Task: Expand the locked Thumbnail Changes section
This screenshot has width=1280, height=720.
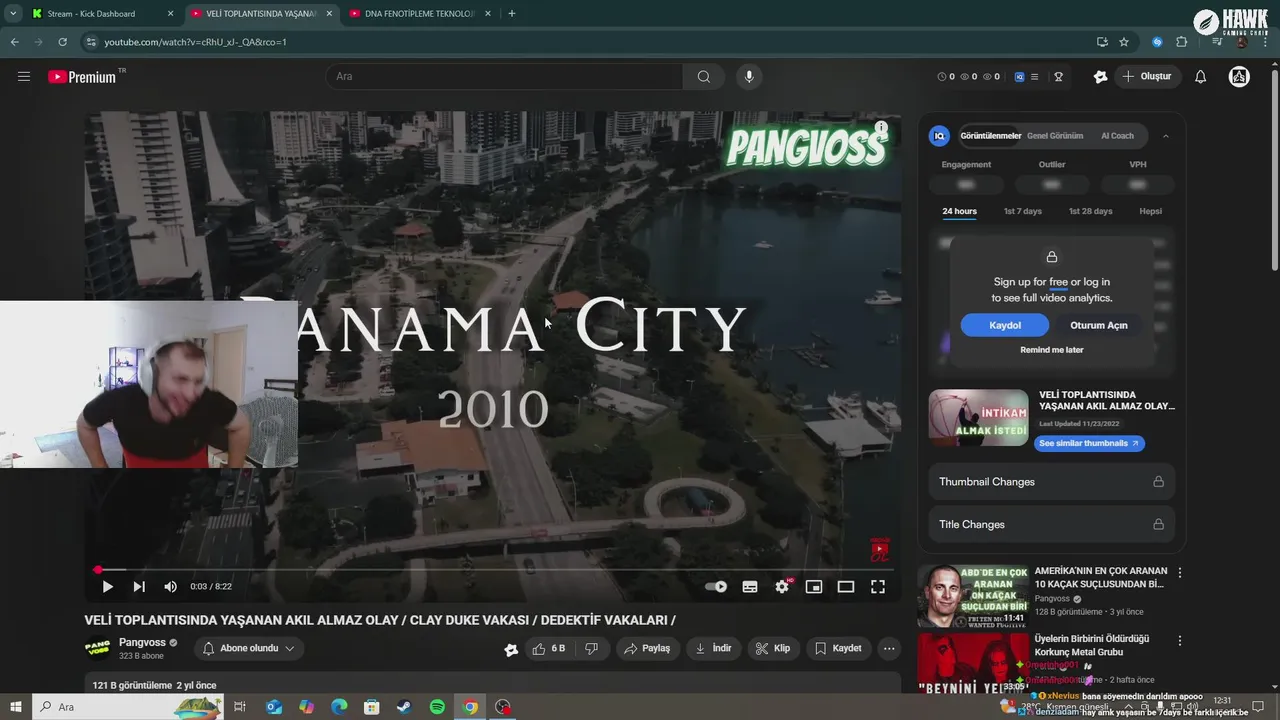Action: [1051, 482]
